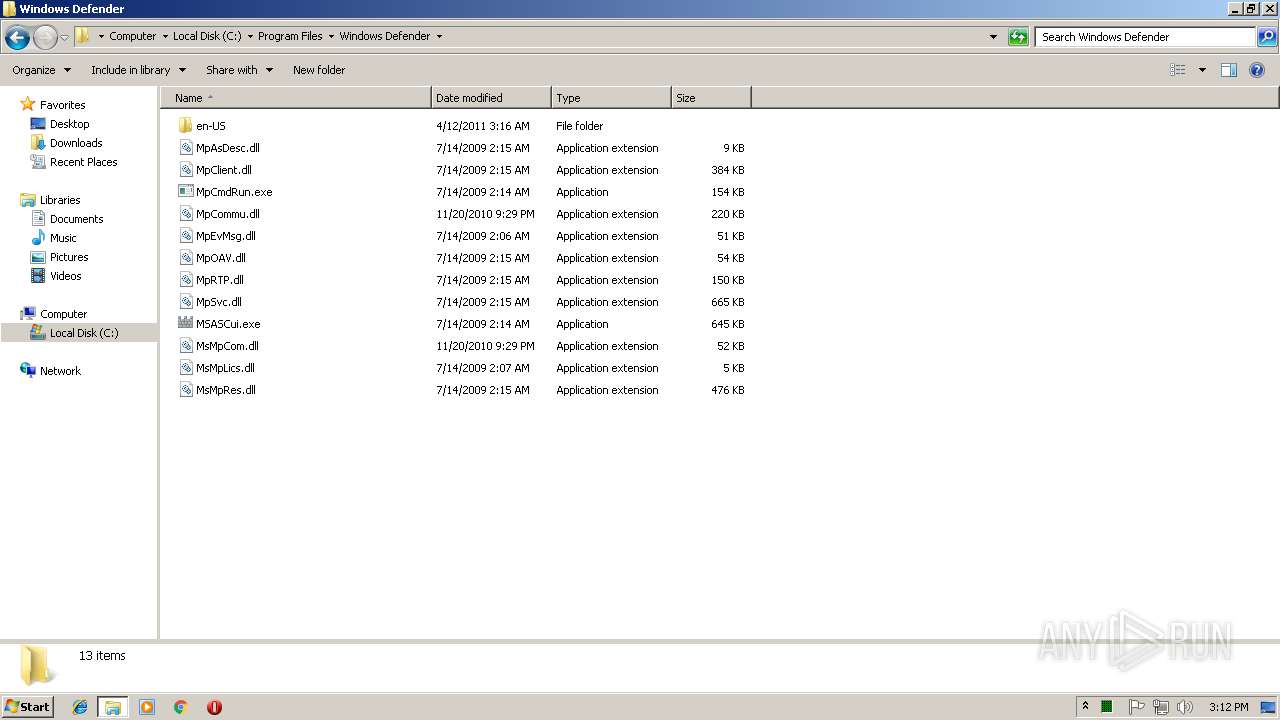The image size is (1280, 720).
Task: Expand the Local Disk (C:) breadcrumb arrow
Action: 250,36
